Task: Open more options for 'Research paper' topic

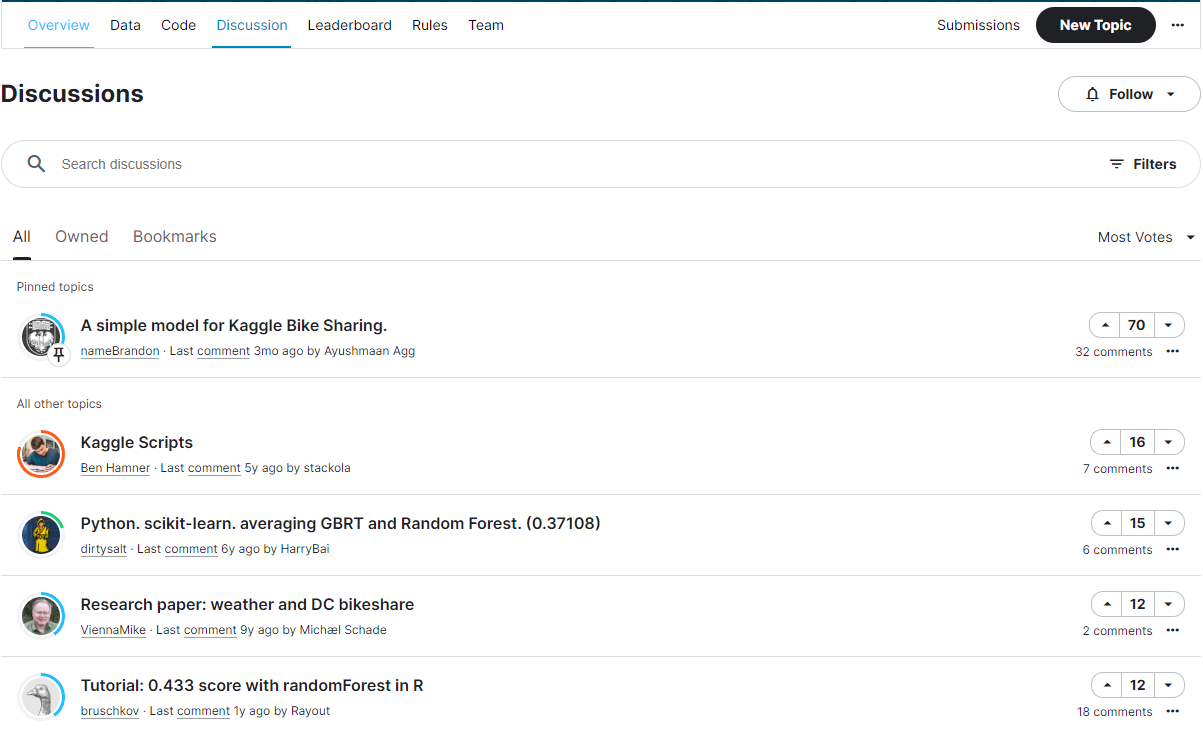Action: click(1172, 631)
